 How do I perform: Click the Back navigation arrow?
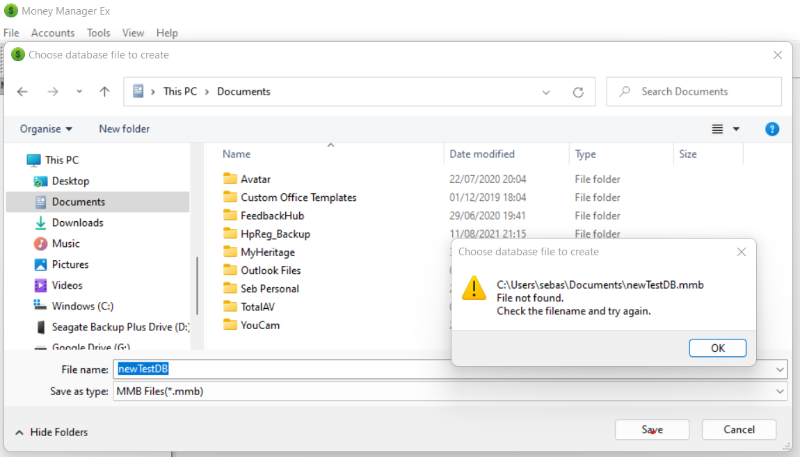tap(22, 92)
